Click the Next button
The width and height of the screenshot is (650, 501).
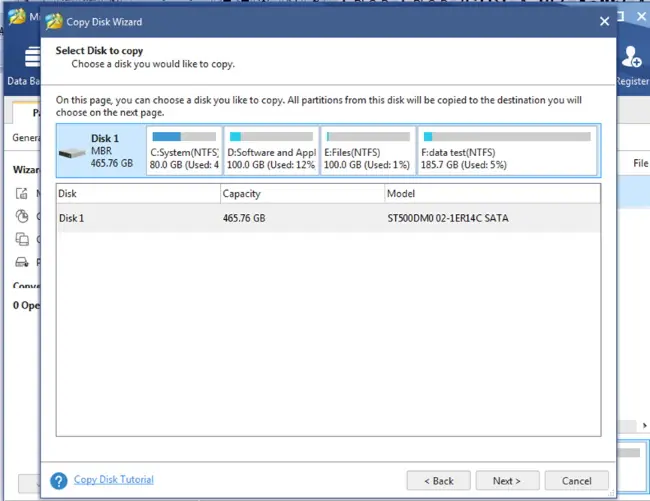[507, 481]
